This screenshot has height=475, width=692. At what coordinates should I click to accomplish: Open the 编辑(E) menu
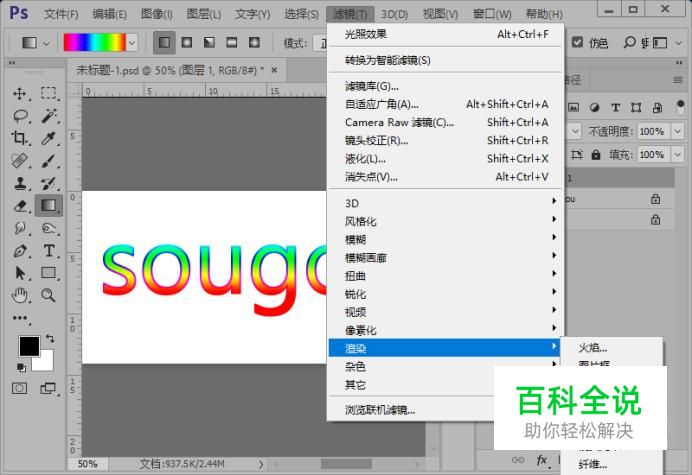[109, 14]
